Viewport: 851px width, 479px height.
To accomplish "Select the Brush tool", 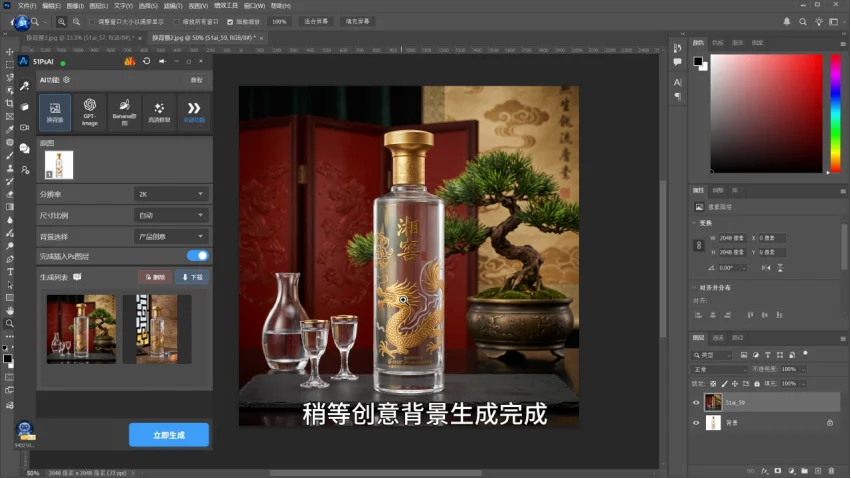I will (x=9, y=155).
